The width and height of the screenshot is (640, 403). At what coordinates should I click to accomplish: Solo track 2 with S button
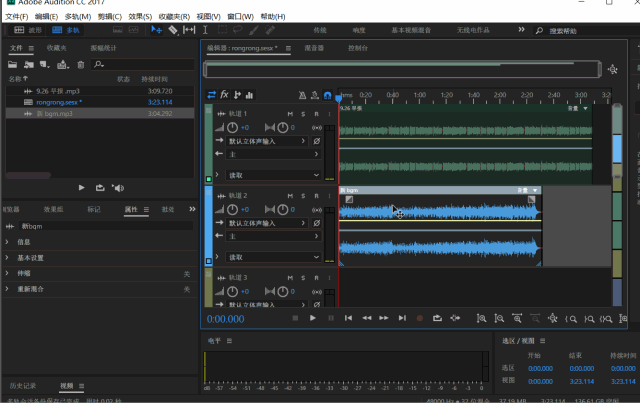tap(303, 196)
